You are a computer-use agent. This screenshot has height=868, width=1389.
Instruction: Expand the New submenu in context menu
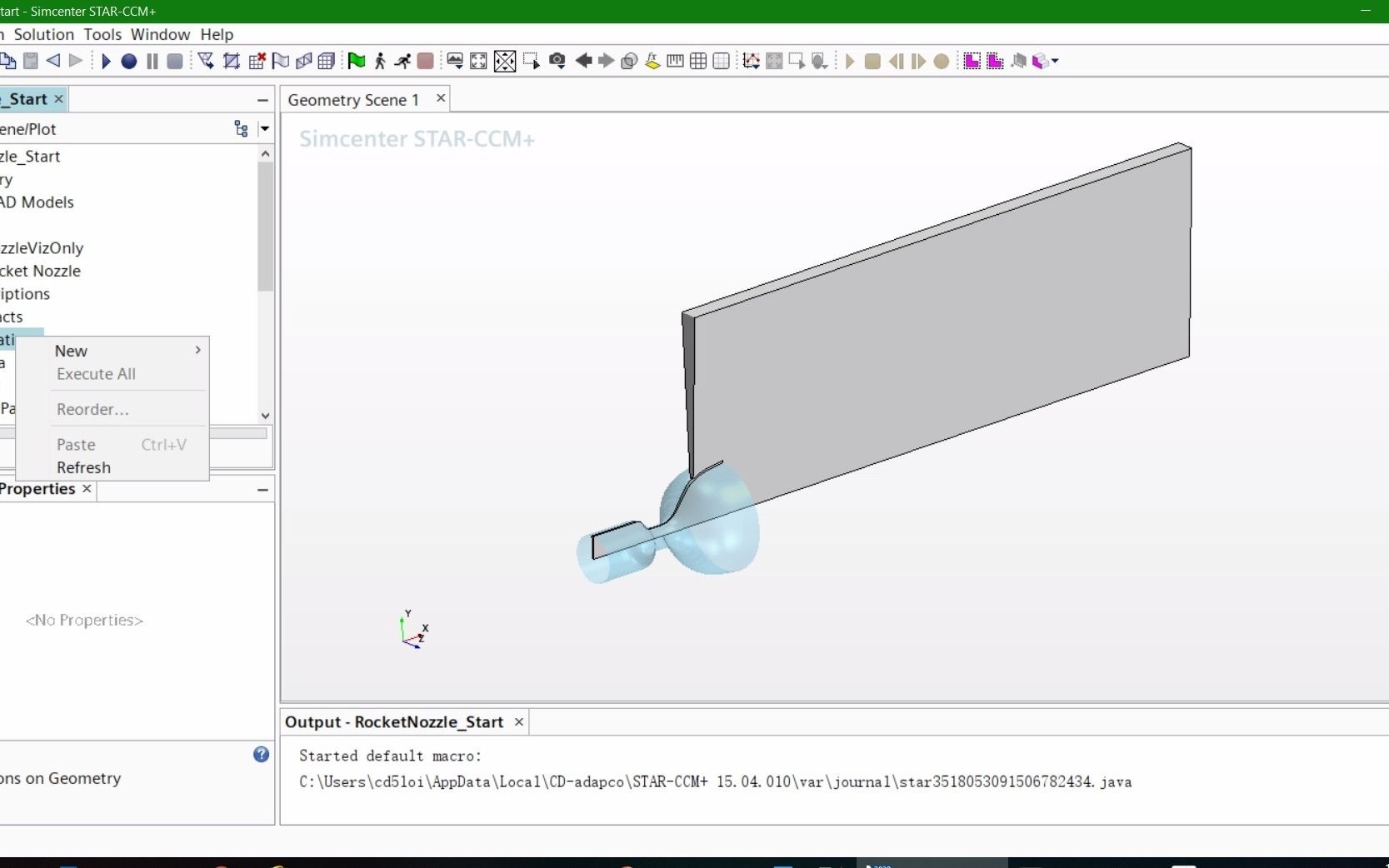click(x=112, y=351)
